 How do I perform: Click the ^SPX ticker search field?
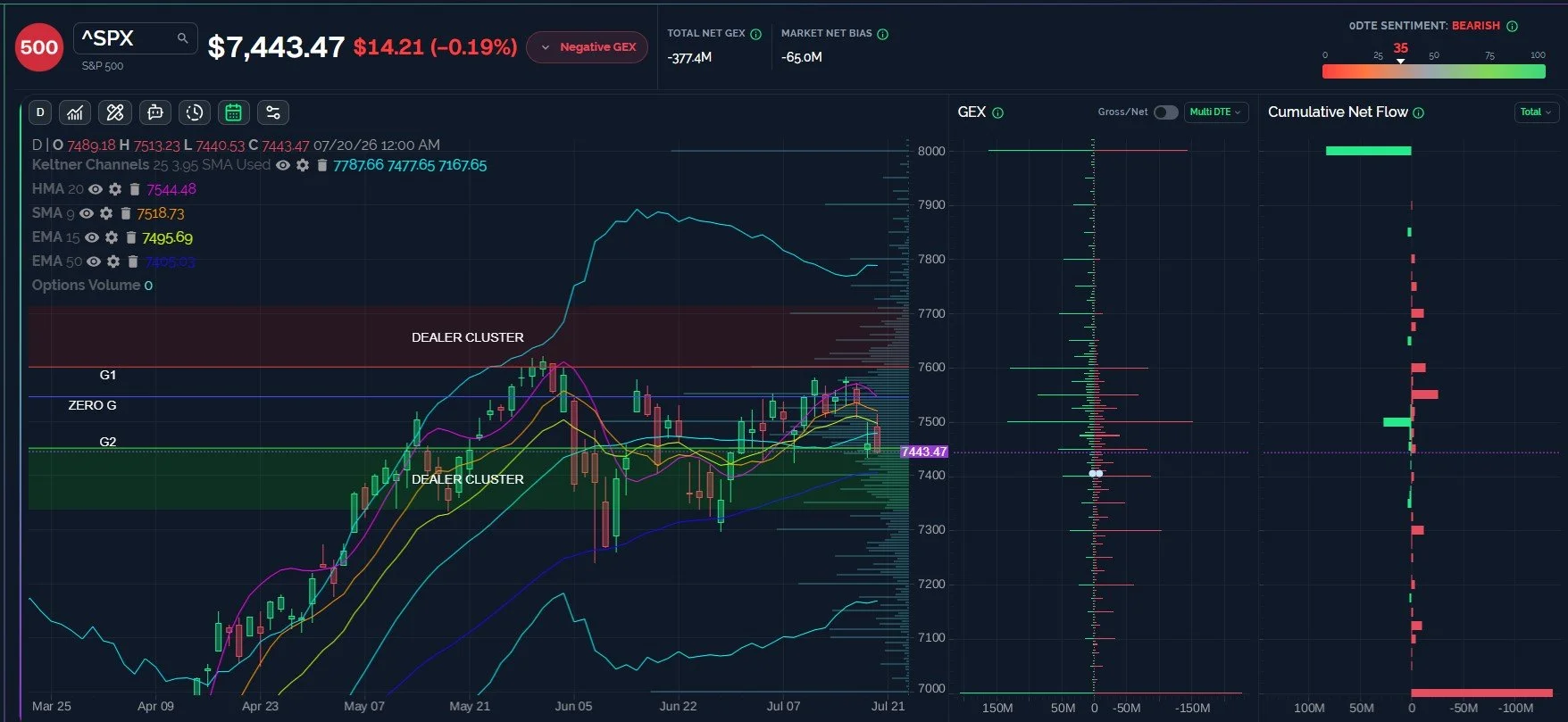click(135, 38)
